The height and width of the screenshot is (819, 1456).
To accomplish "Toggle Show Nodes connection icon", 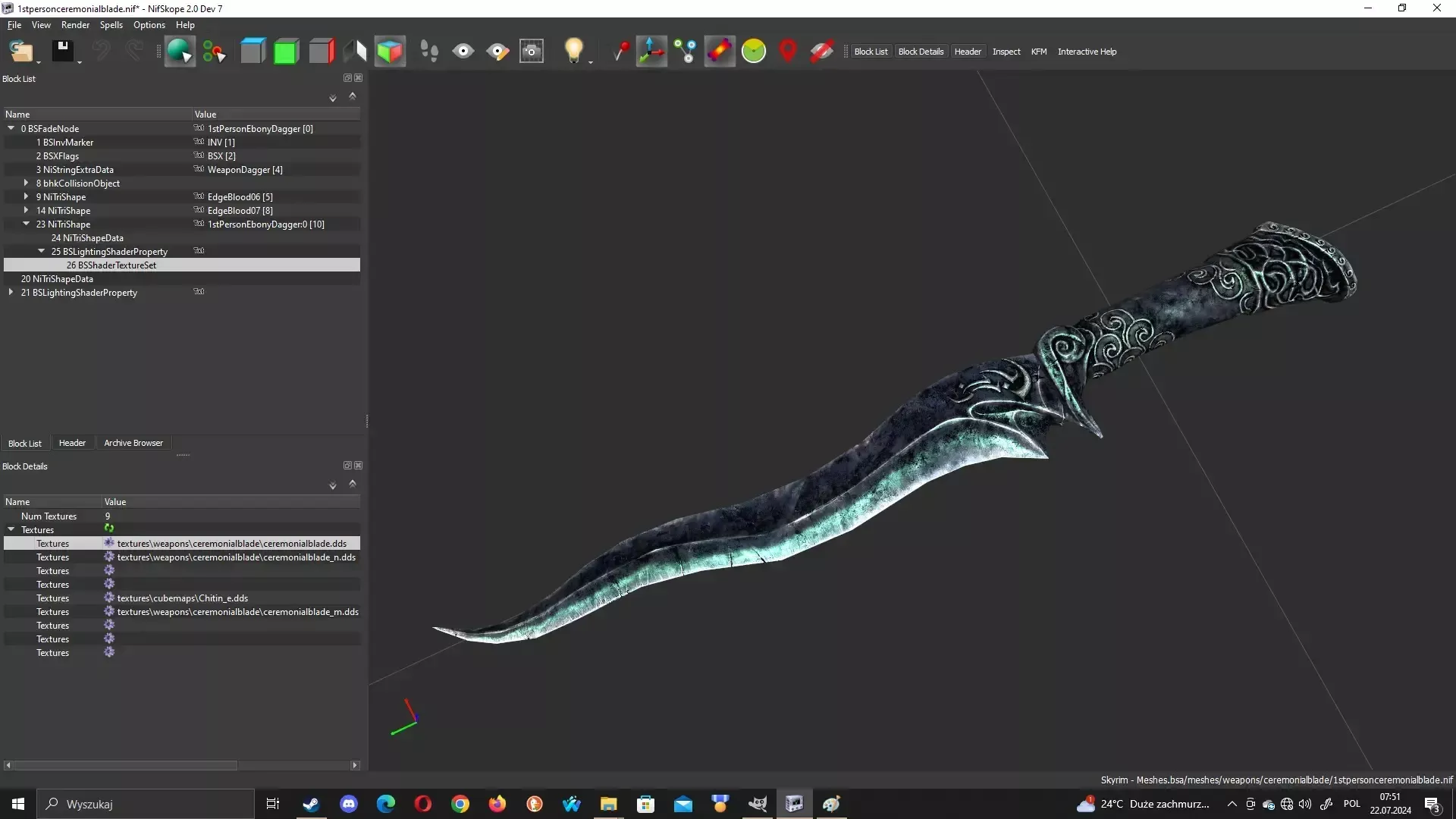I will coord(686,52).
